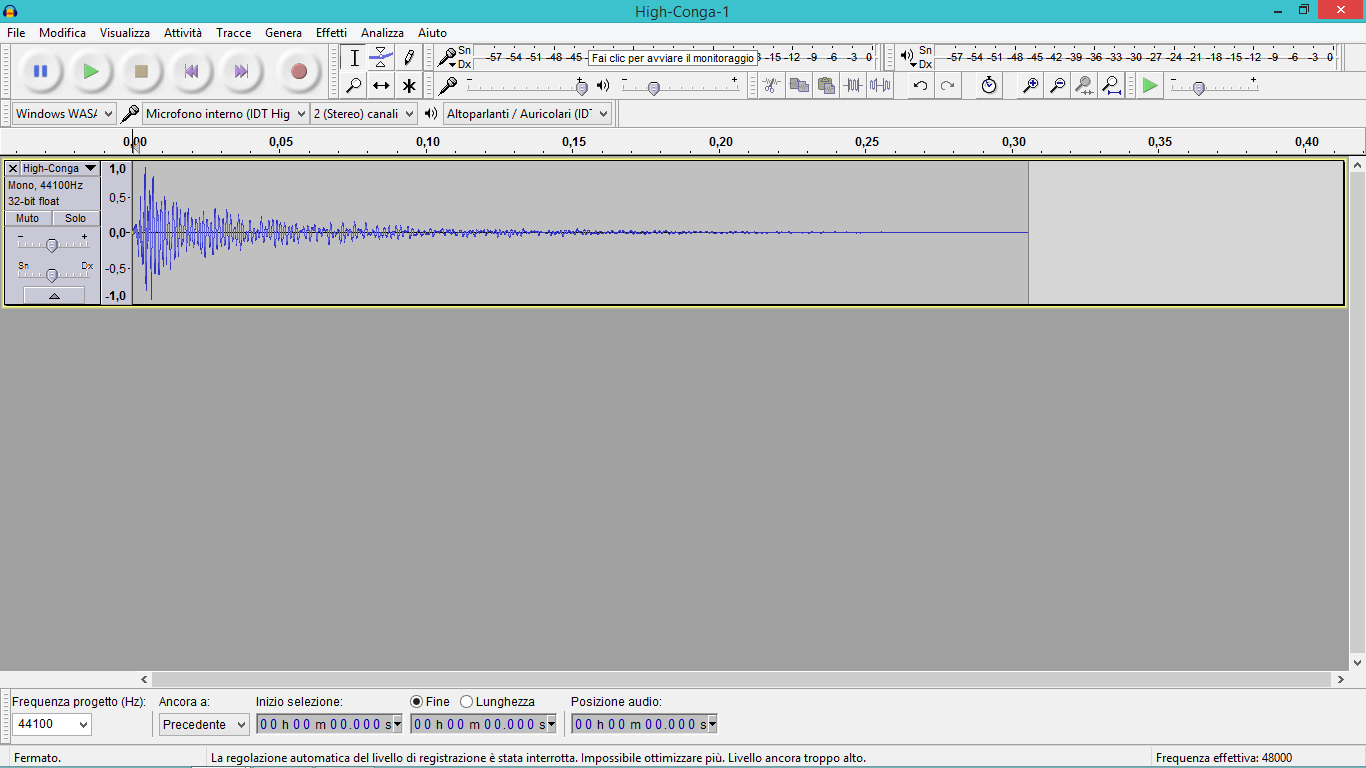Click the horizontal scrollbar right arrow

1340,679
